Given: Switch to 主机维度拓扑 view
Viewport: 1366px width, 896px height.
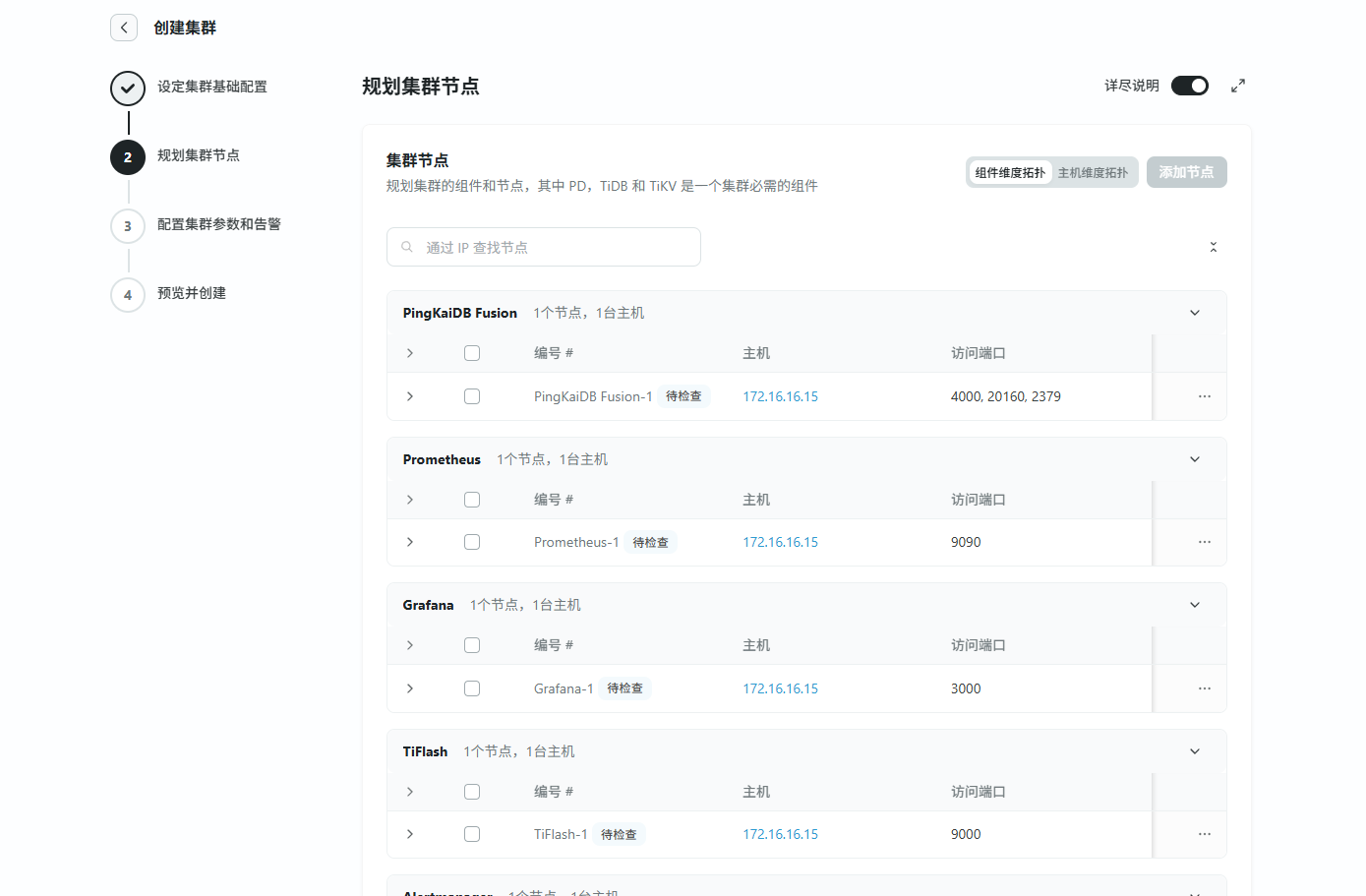Looking at the screenshot, I should pyautogui.click(x=1093, y=172).
